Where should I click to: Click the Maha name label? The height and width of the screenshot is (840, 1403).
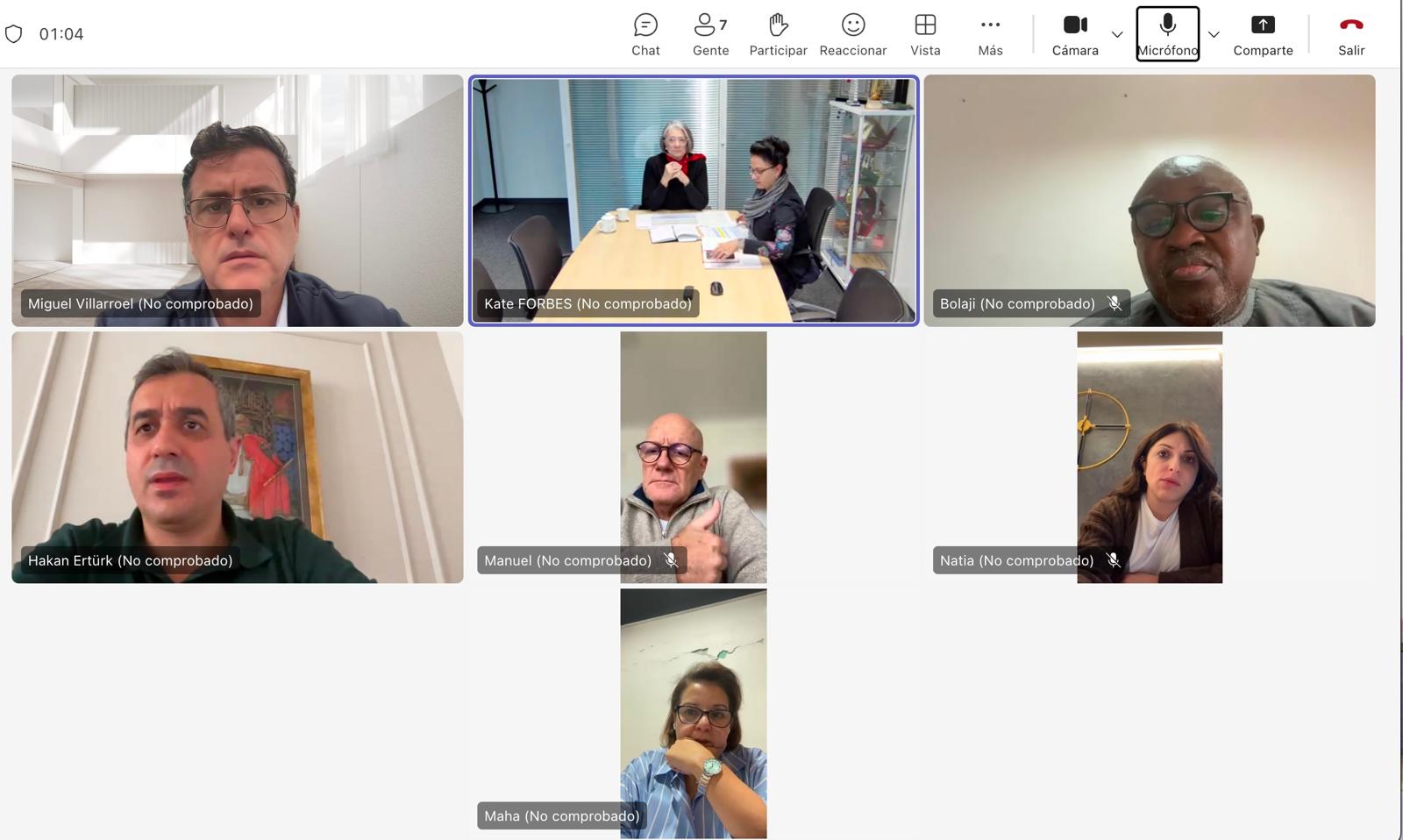[x=561, y=816]
